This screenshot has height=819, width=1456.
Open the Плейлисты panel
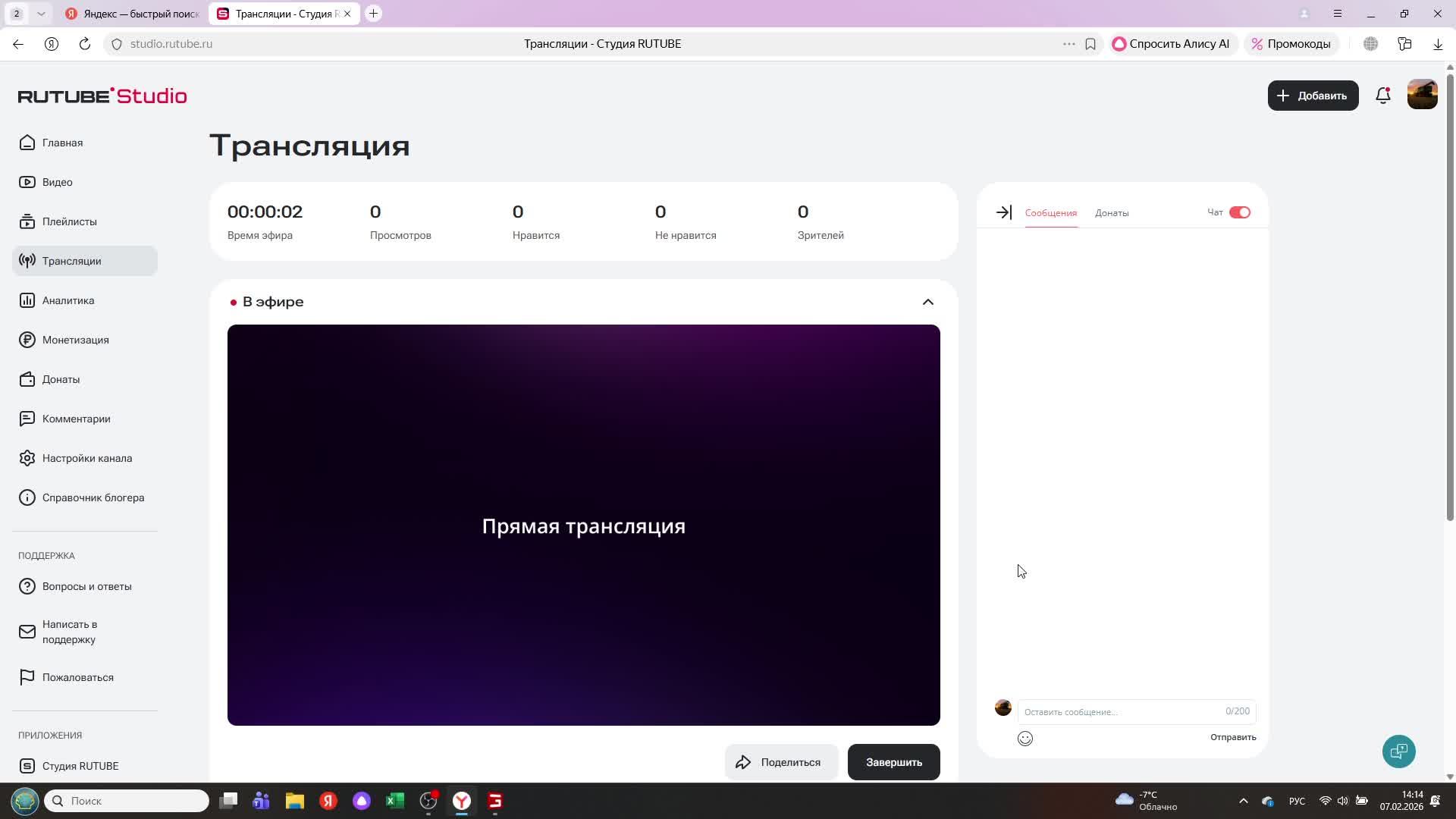tap(69, 221)
